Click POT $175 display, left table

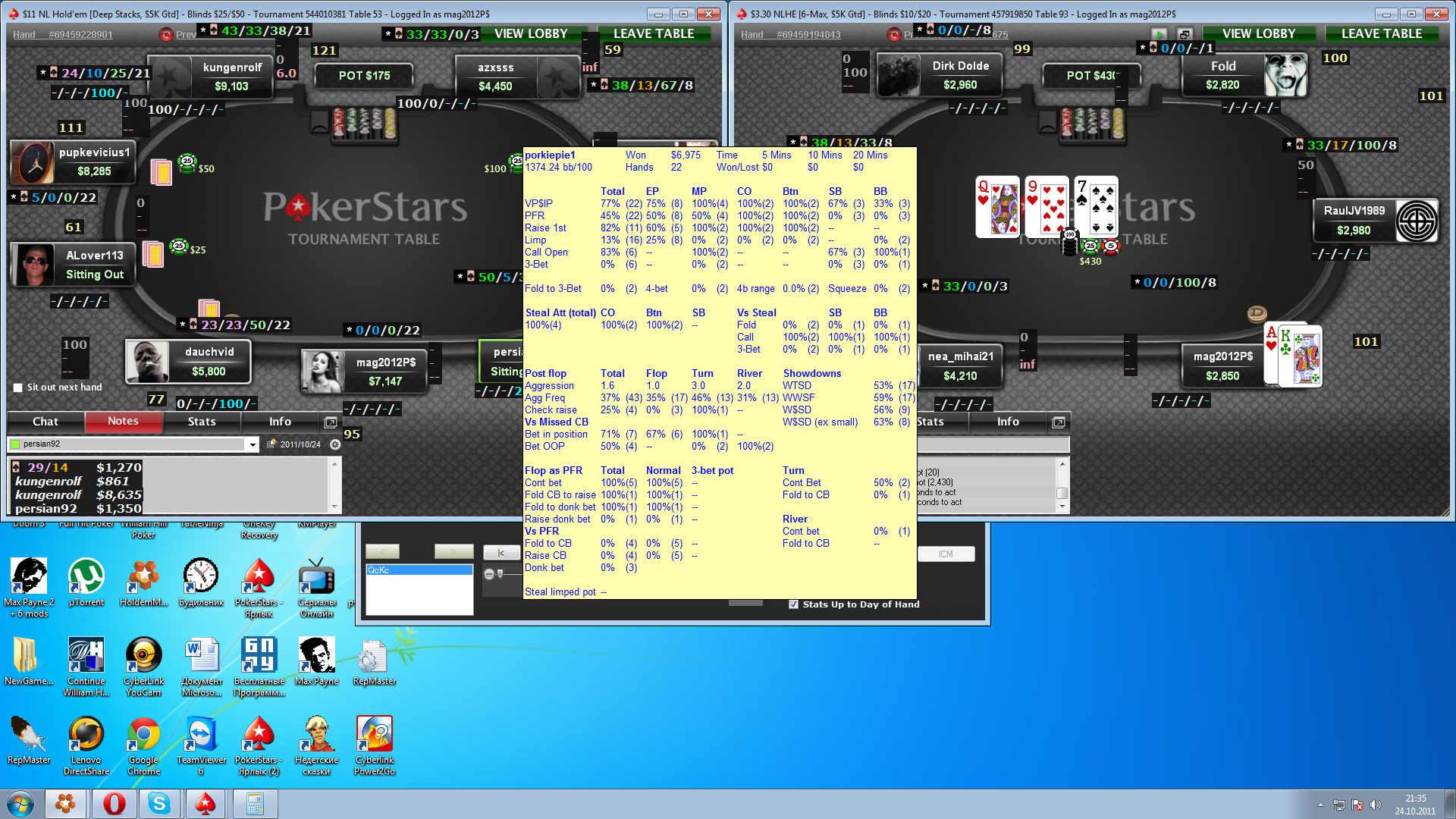point(365,76)
